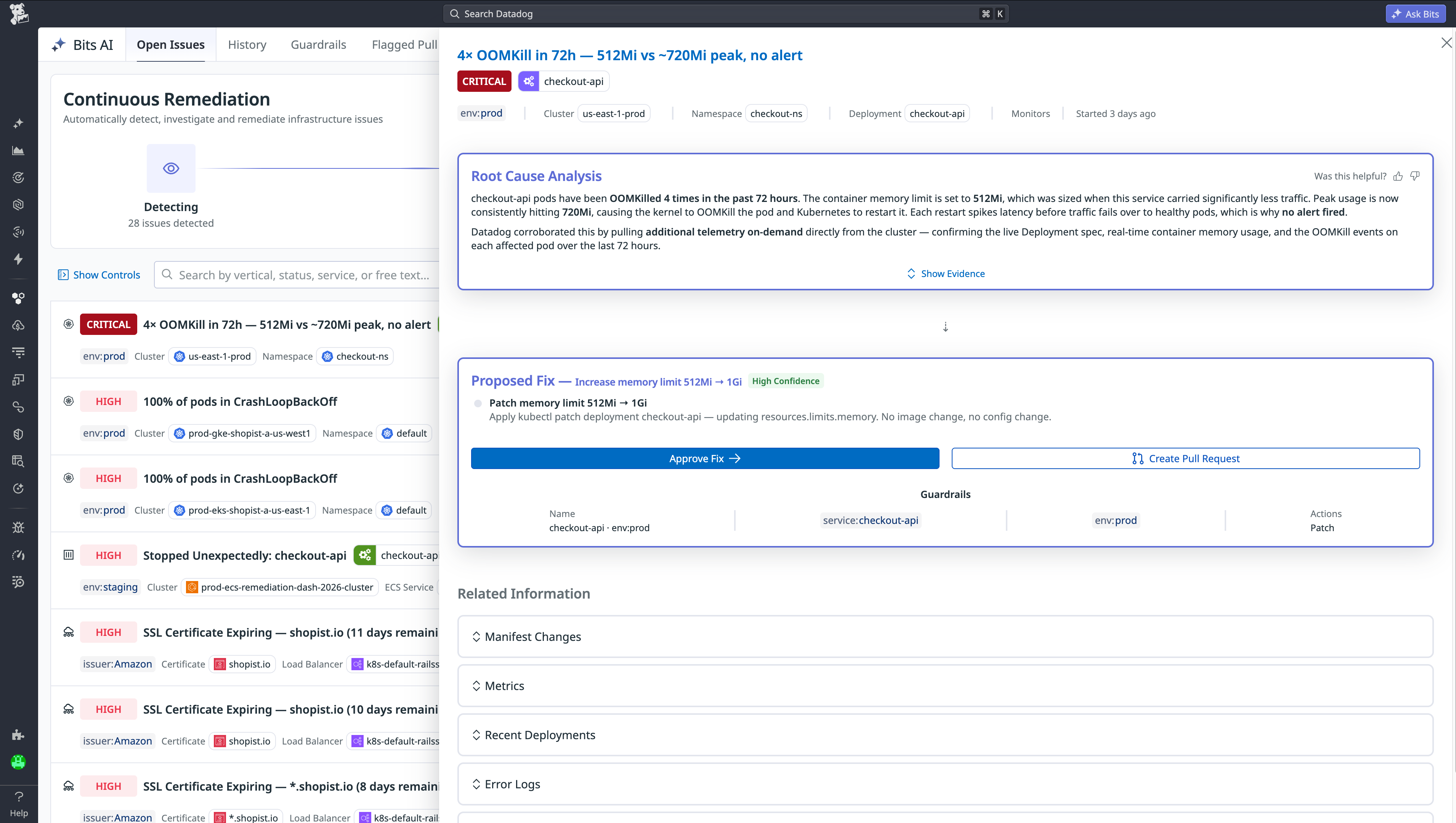Click the target radar sidebar icon
Image resolution: width=1456 pixels, height=823 pixels.
click(x=18, y=178)
